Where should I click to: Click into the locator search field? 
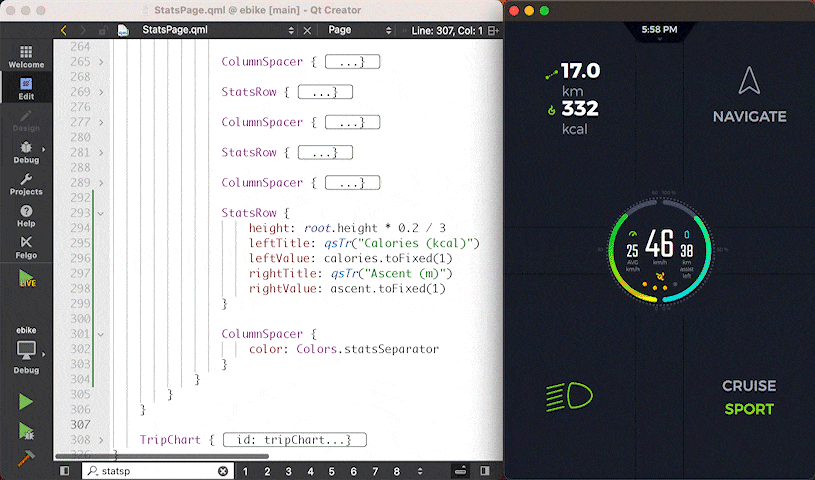(x=150, y=471)
